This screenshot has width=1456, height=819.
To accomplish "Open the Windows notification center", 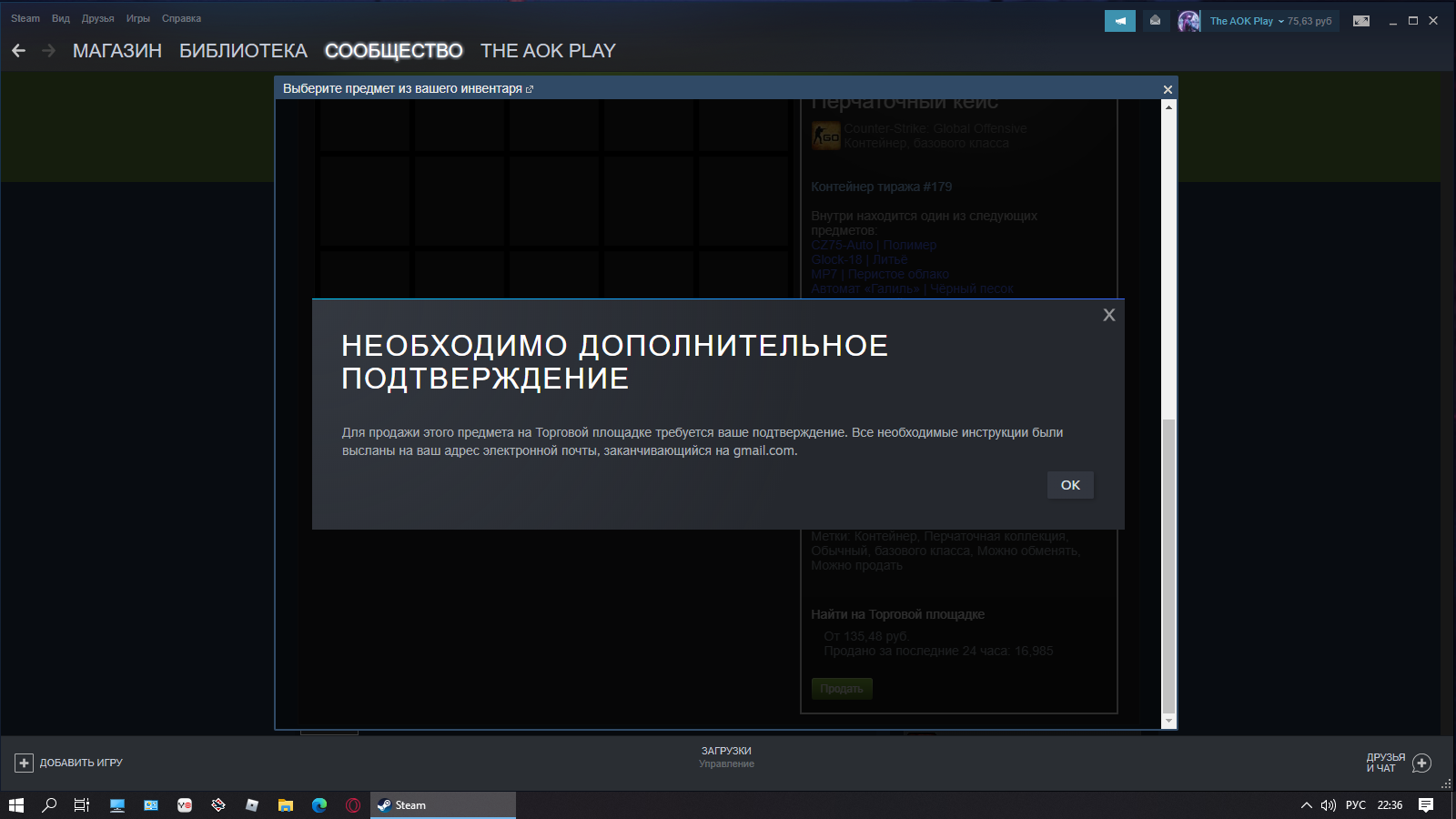I will click(1426, 805).
